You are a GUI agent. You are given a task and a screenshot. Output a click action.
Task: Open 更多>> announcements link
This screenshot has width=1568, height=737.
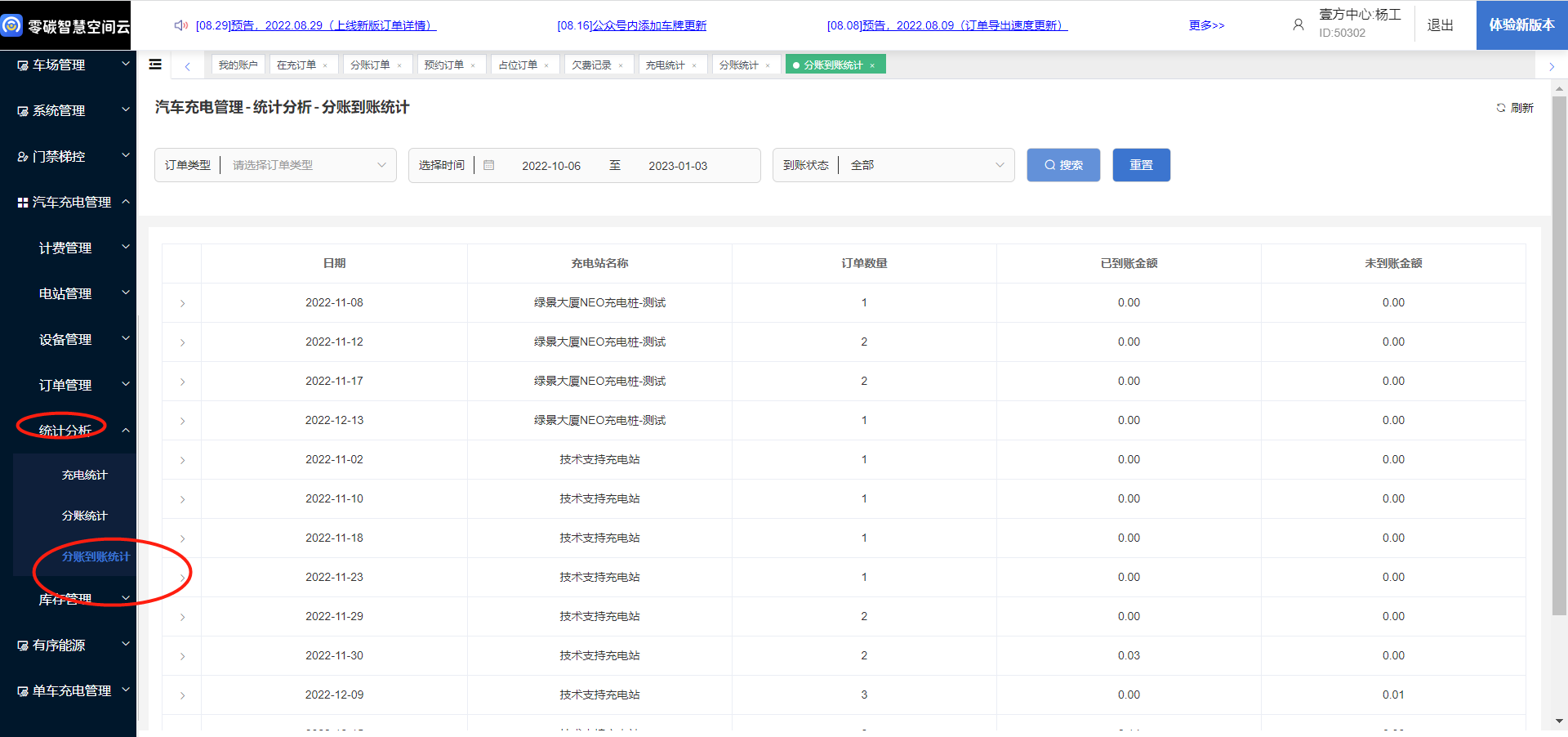click(x=1206, y=25)
